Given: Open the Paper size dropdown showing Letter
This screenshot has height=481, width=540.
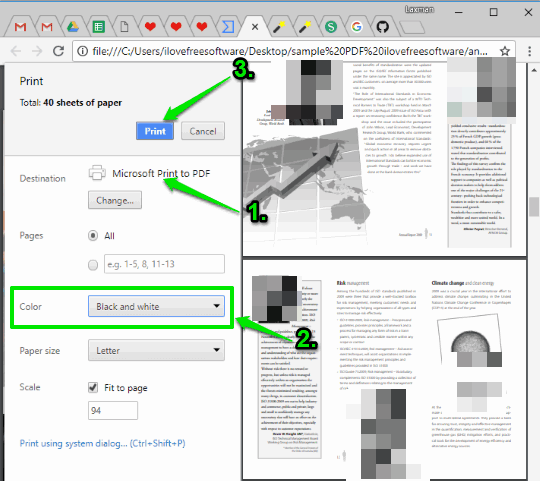Looking at the screenshot, I should click(156, 350).
